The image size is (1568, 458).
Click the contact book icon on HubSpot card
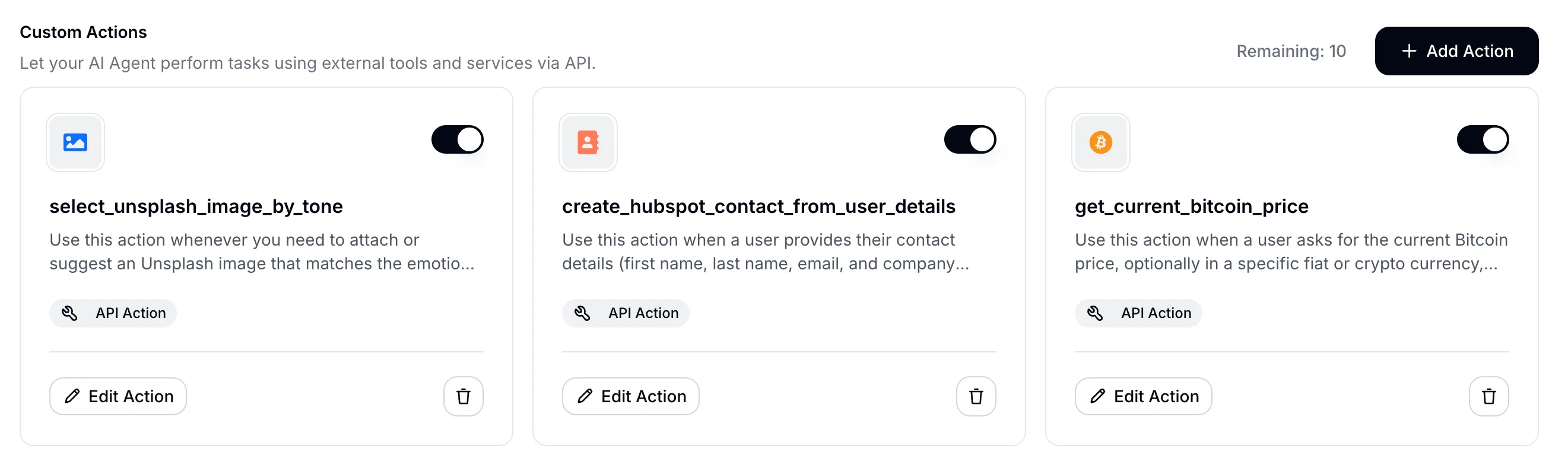(x=588, y=142)
